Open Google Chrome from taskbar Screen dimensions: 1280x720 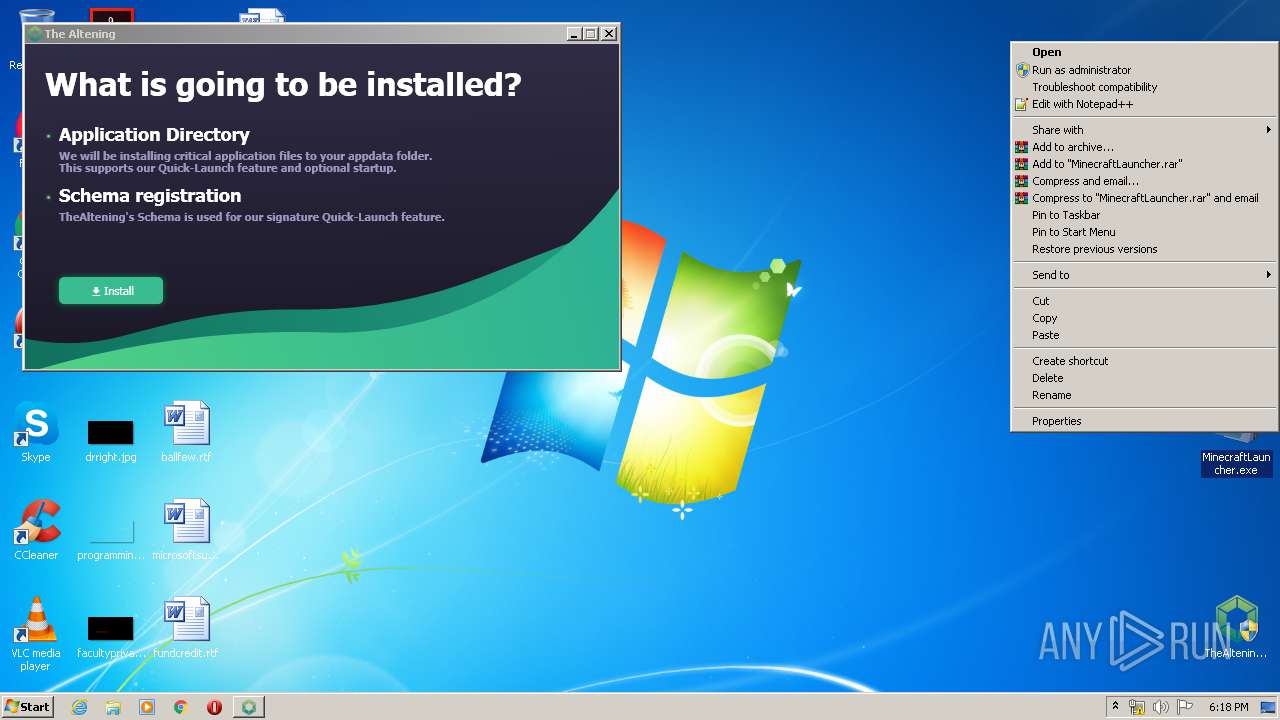[181, 707]
